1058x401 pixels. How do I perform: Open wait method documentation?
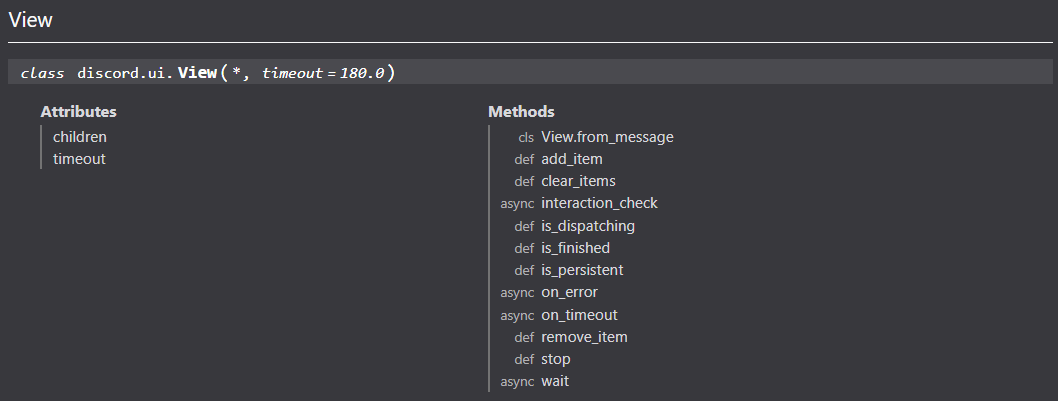[x=555, y=381]
